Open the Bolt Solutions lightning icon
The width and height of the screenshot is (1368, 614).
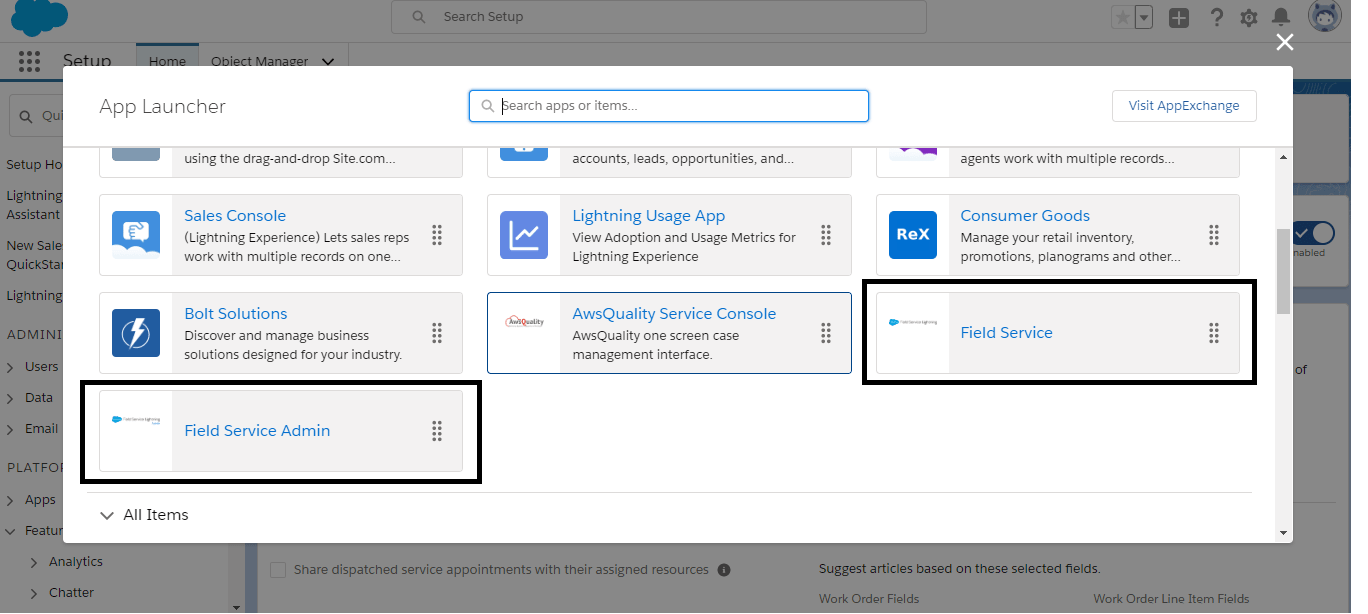(136, 333)
